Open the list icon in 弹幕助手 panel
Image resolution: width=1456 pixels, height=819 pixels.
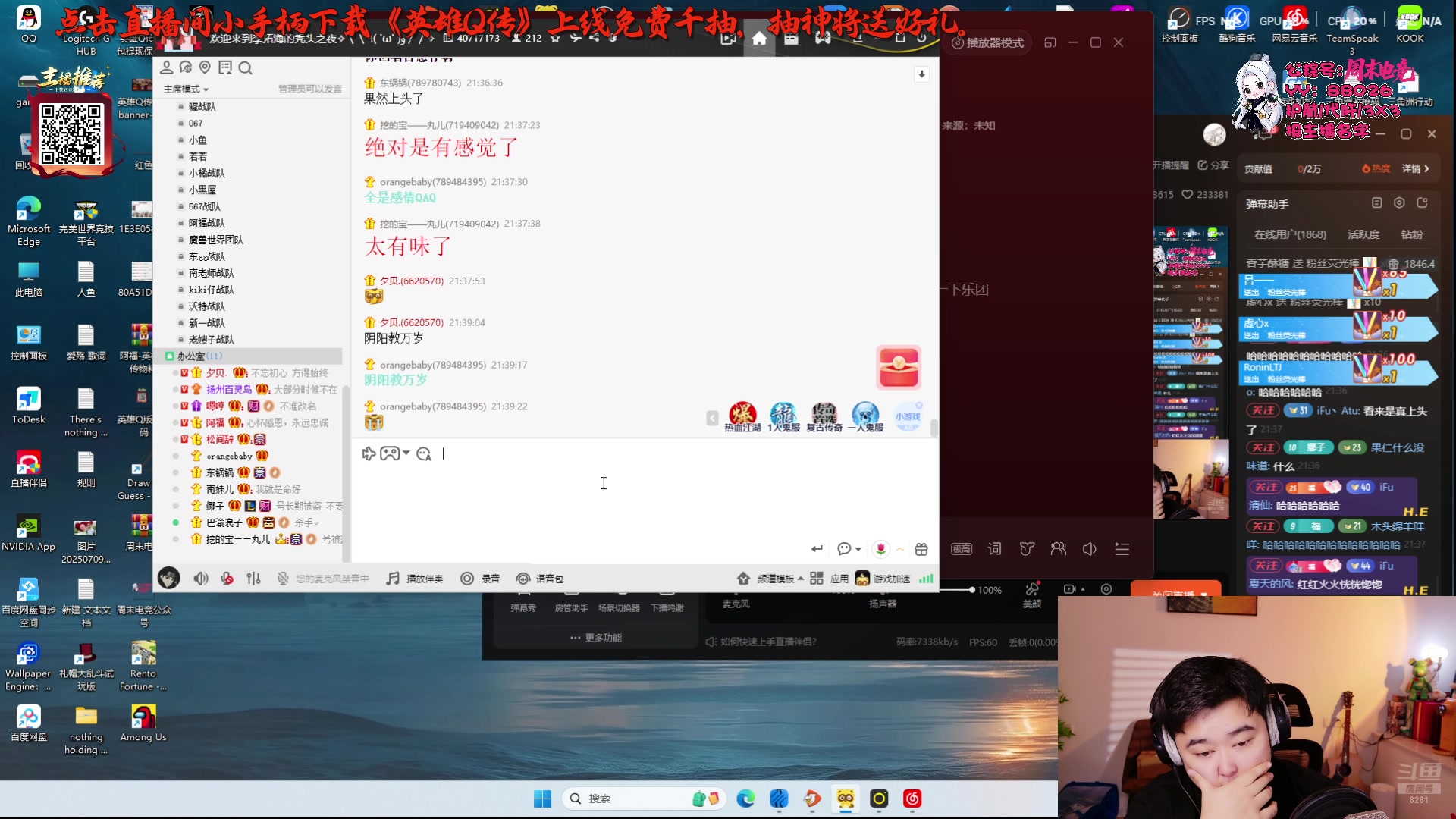pos(1376,202)
